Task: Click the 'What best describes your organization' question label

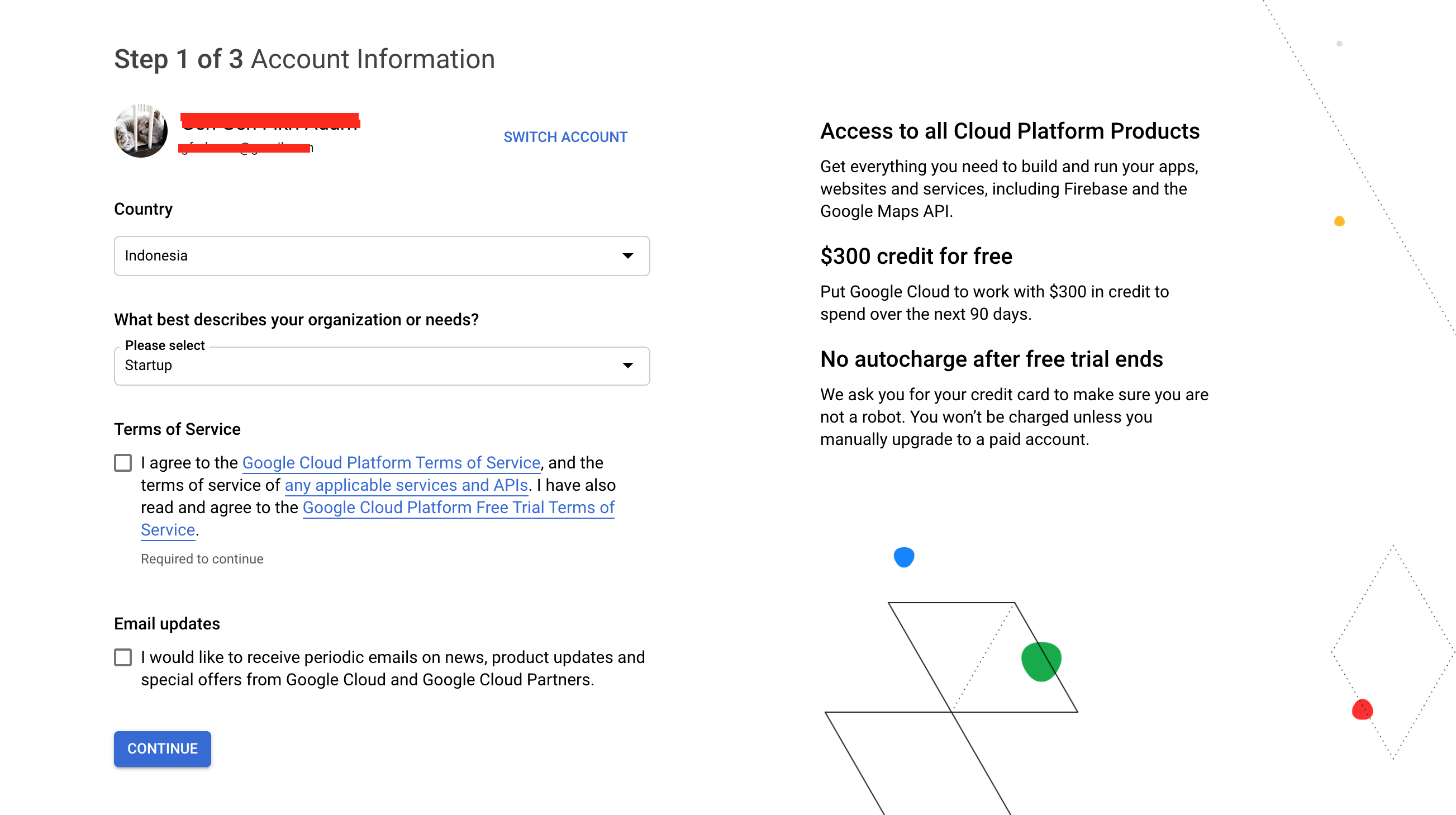Action: click(296, 320)
